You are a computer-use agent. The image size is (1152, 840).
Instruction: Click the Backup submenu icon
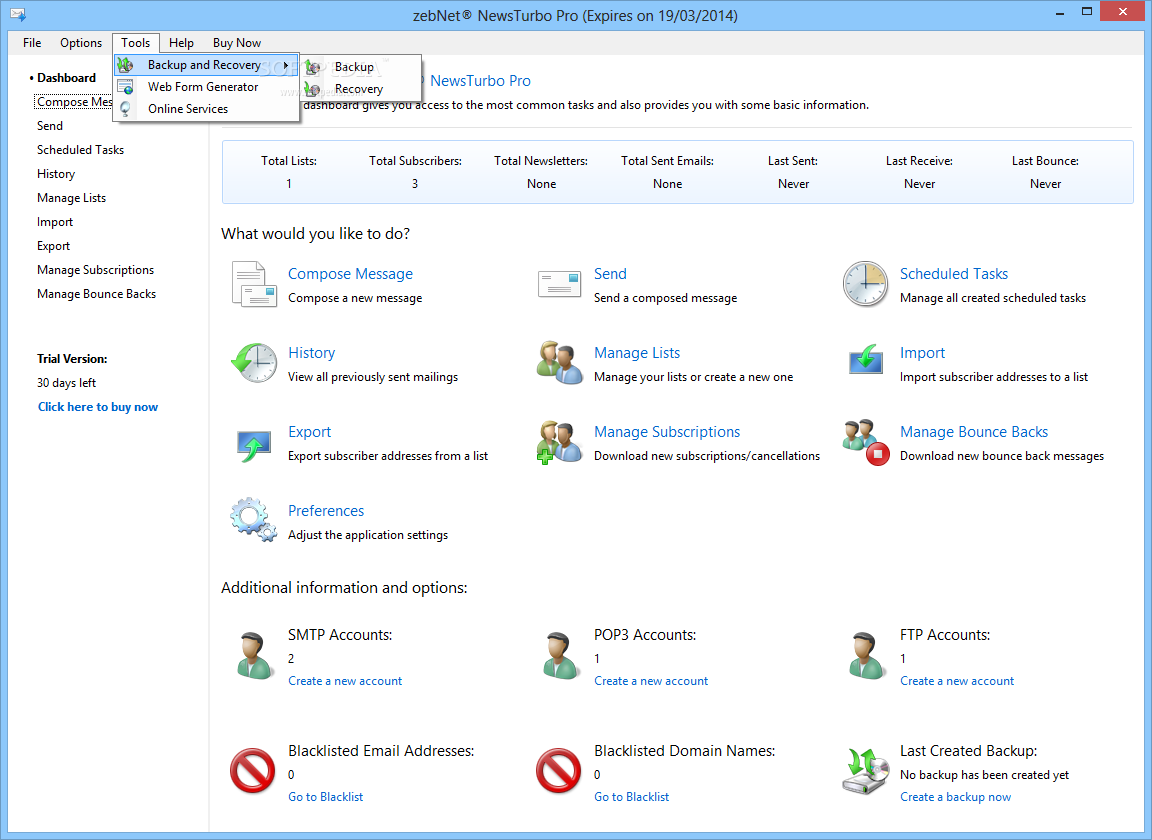(x=313, y=67)
